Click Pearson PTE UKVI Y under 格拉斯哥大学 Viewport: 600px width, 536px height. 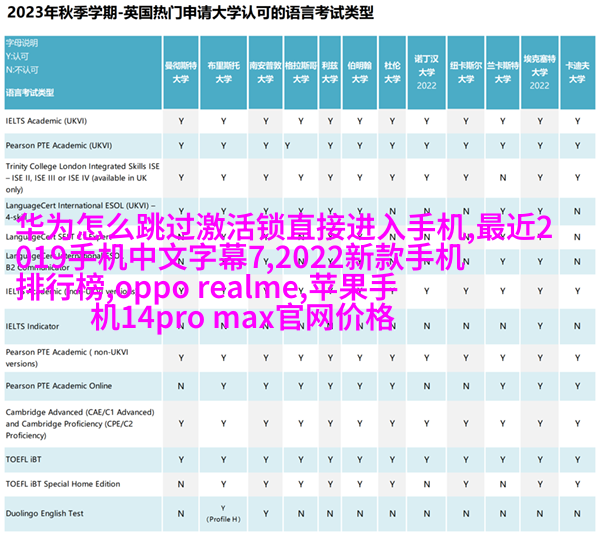pos(287,146)
